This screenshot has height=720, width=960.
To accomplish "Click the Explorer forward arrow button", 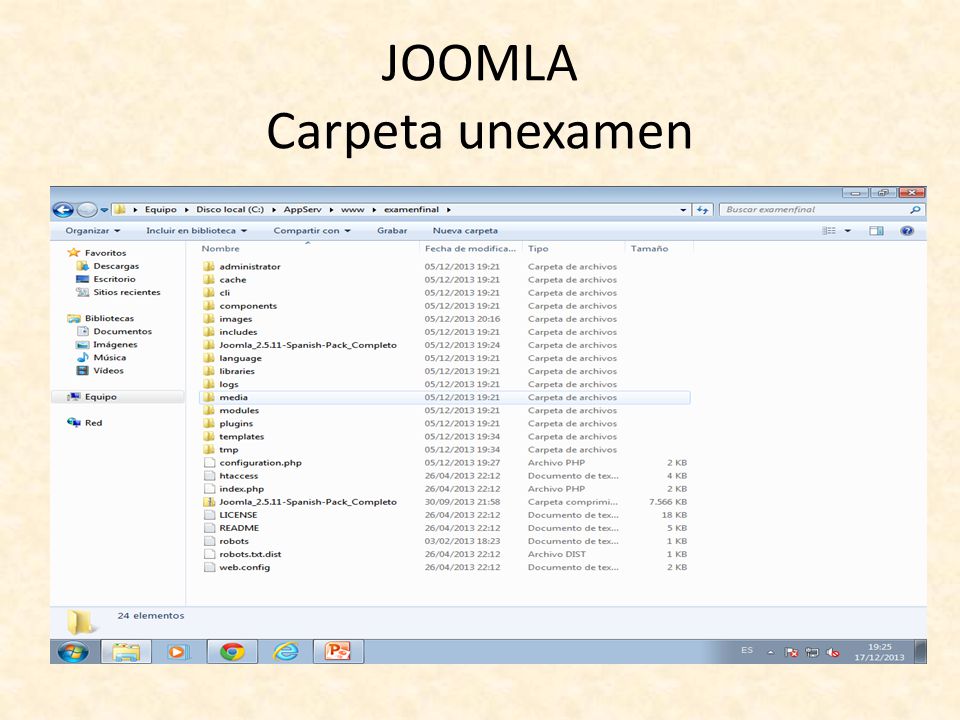I will [87, 210].
